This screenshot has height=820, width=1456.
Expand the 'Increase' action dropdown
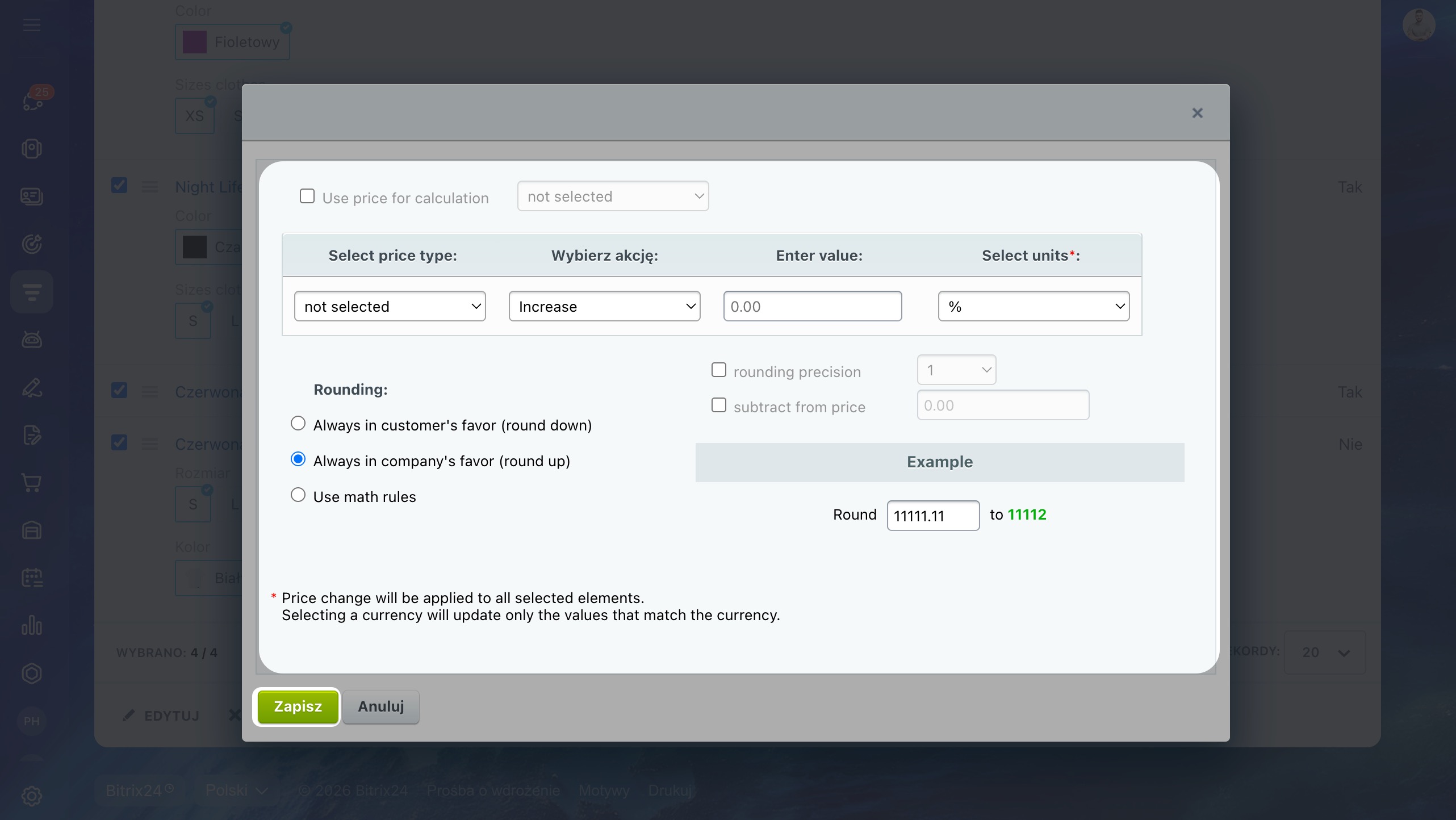coord(604,307)
